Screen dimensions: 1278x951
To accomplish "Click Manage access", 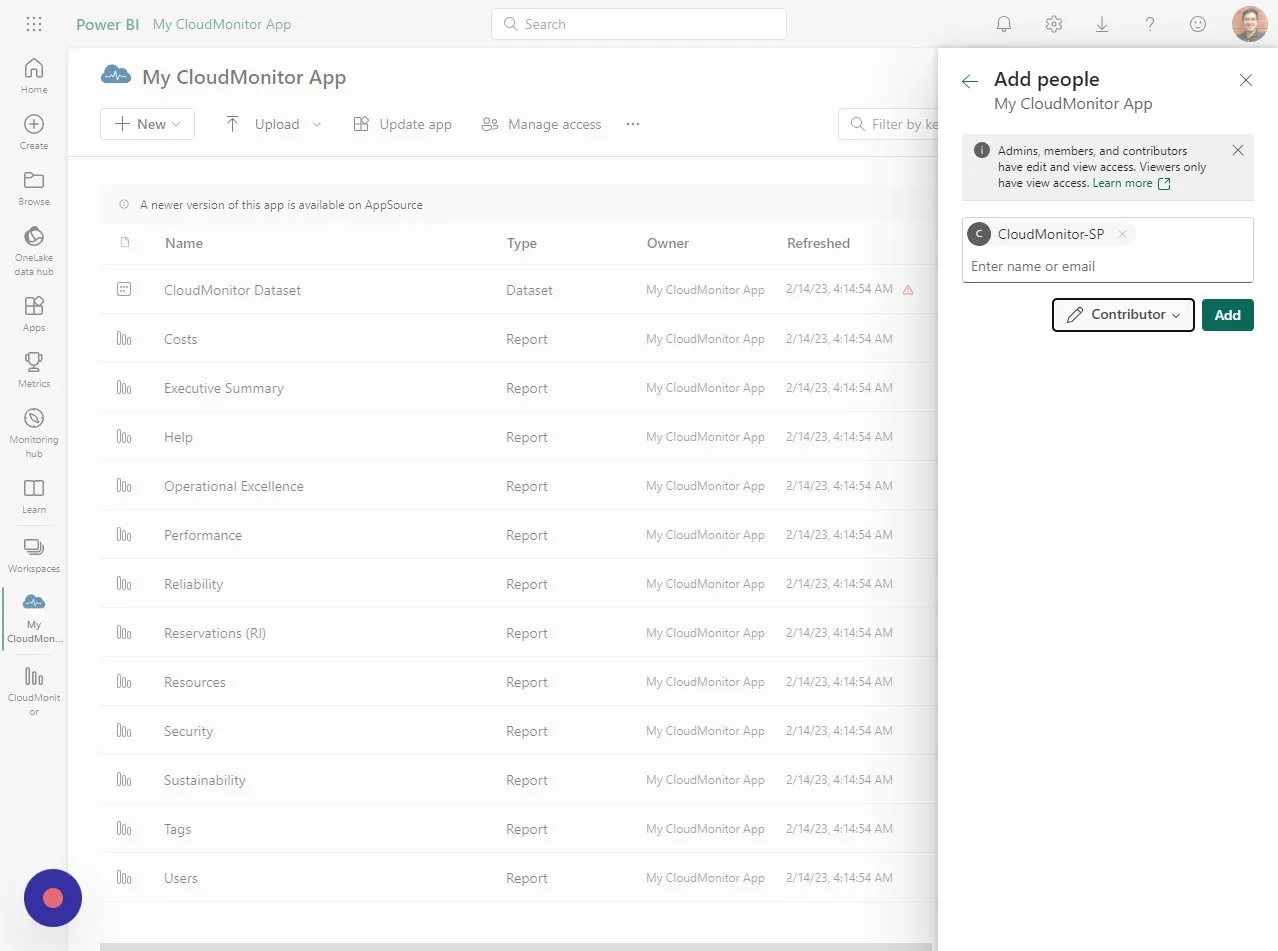I will coord(542,124).
